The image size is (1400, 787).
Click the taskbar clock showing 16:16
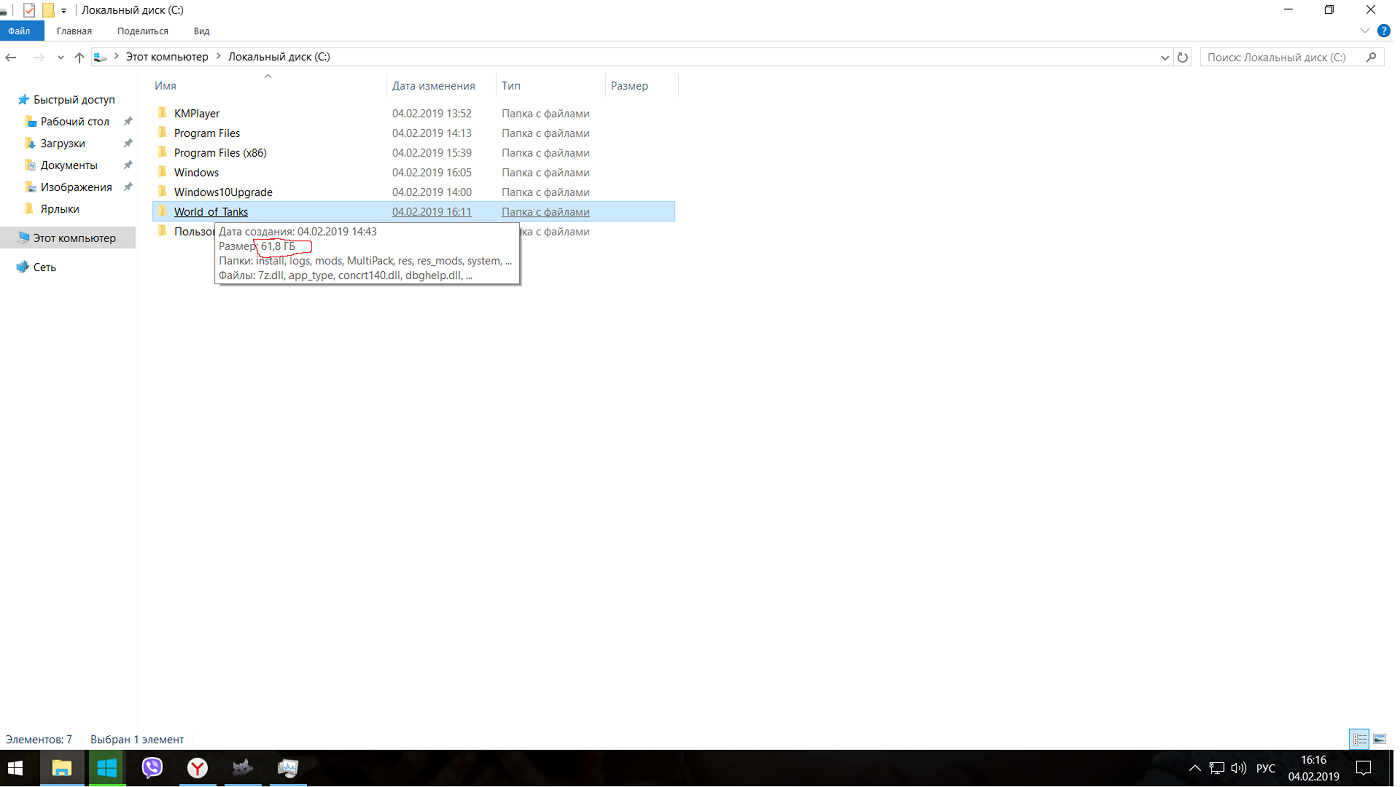point(1313,768)
